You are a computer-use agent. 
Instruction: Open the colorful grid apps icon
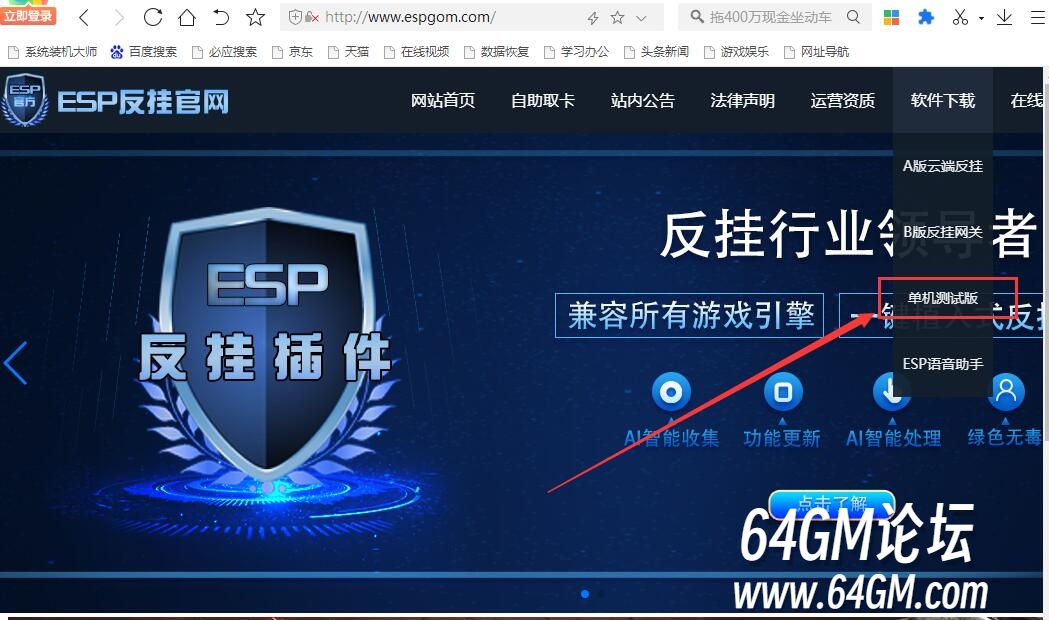click(x=891, y=17)
